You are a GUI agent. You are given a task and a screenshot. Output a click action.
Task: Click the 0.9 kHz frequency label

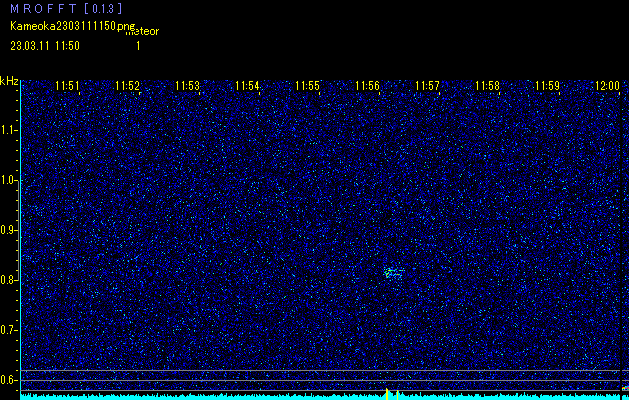[8, 230]
